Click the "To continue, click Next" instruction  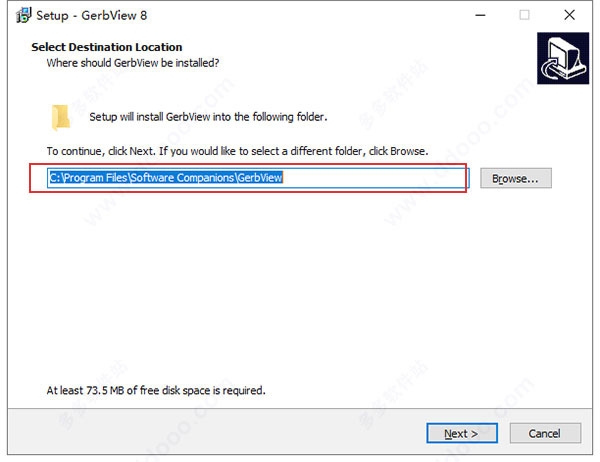pos(237,151)
